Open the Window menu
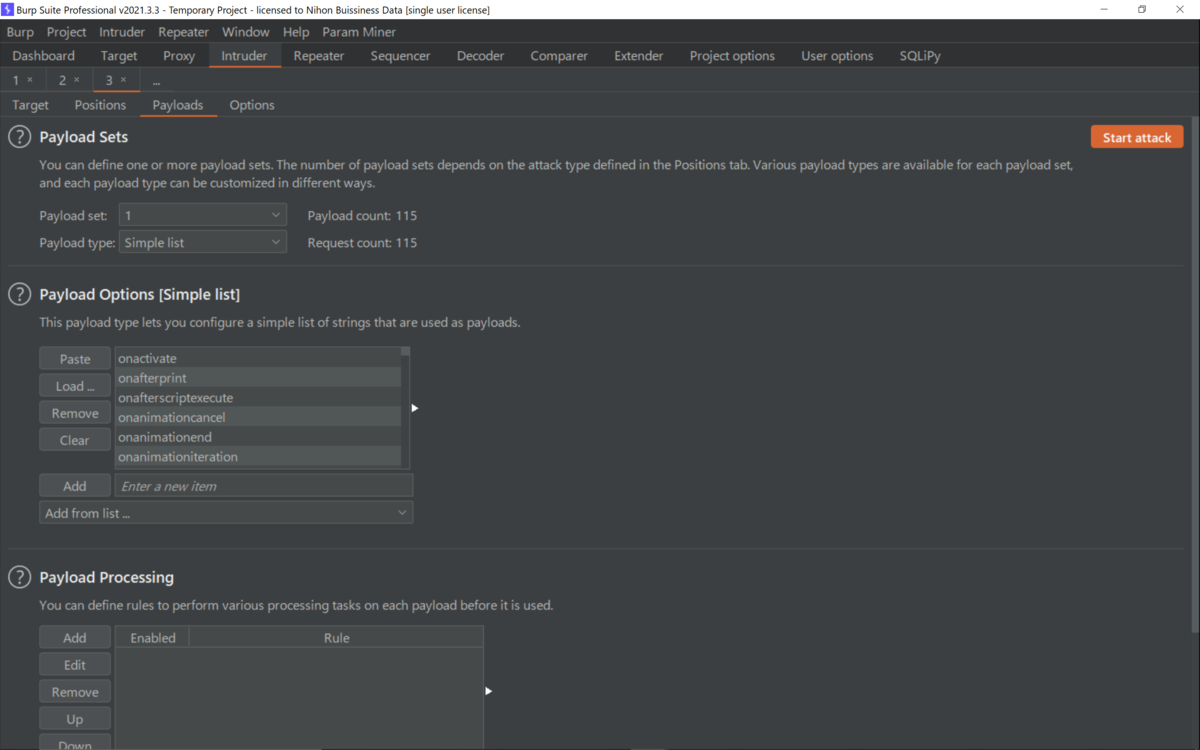1200x750 pixels. 245,32
